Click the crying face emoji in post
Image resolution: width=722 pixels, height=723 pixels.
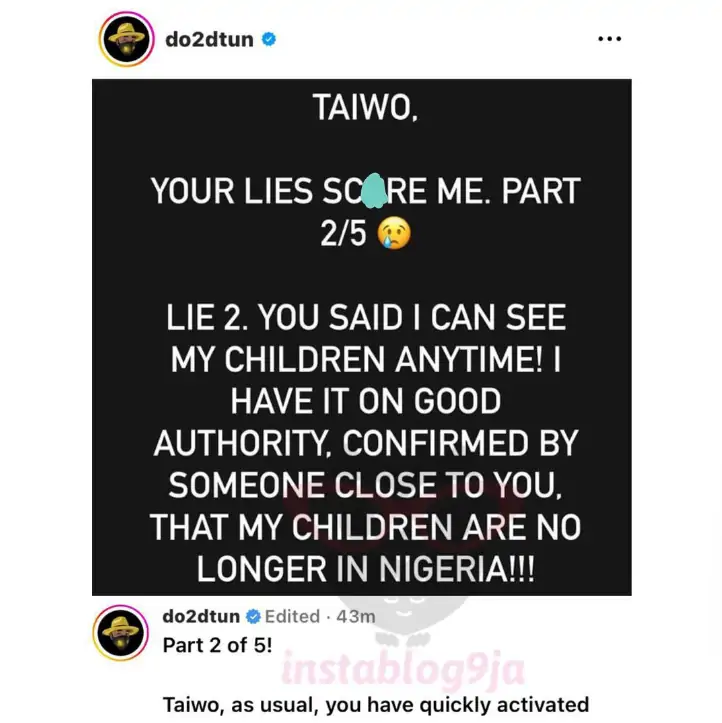coord(394,233)
